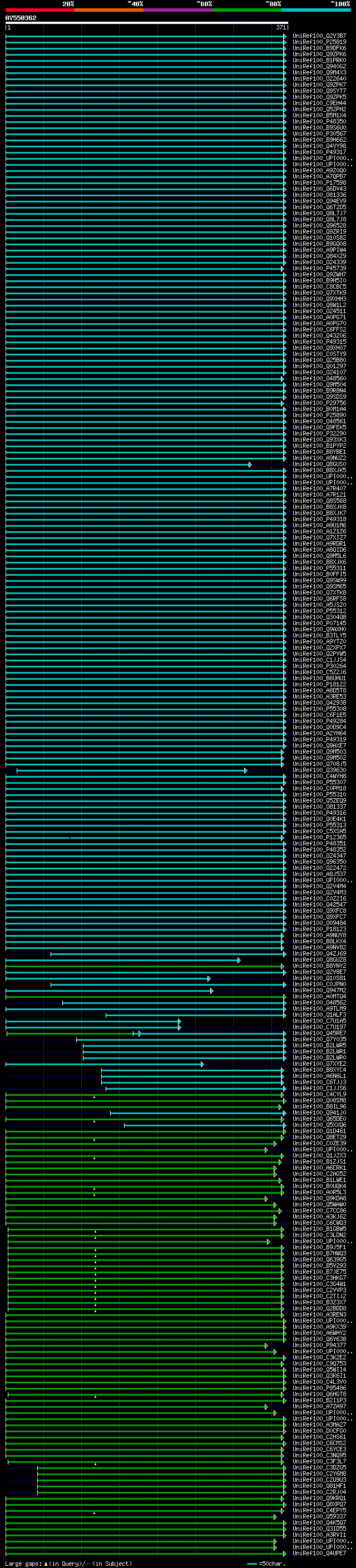The height and width of the screenshot is (1568, 356).
Task: Click the UniRef100_Q42547 label
Action: point(319,904)
